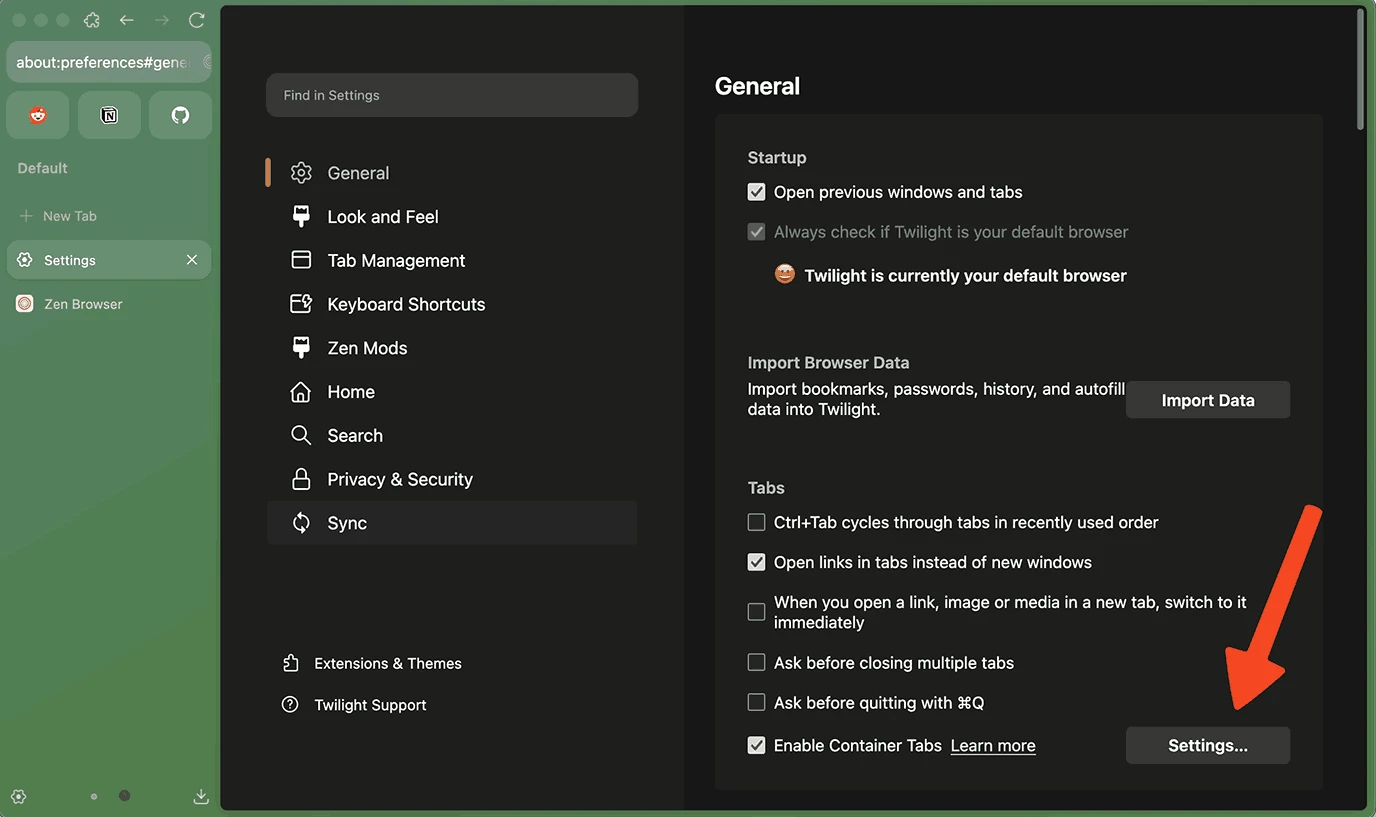This screenshot has width=1376, height=817.
Task: Click the settings page vertical scrollbar
Action: click(1360, 70)
